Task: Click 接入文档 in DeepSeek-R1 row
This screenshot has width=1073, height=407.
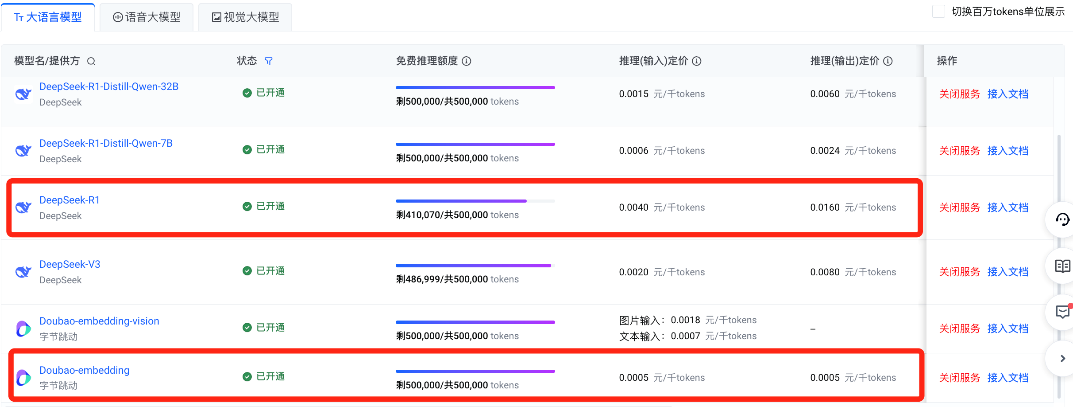Action: pos(1008,207)
